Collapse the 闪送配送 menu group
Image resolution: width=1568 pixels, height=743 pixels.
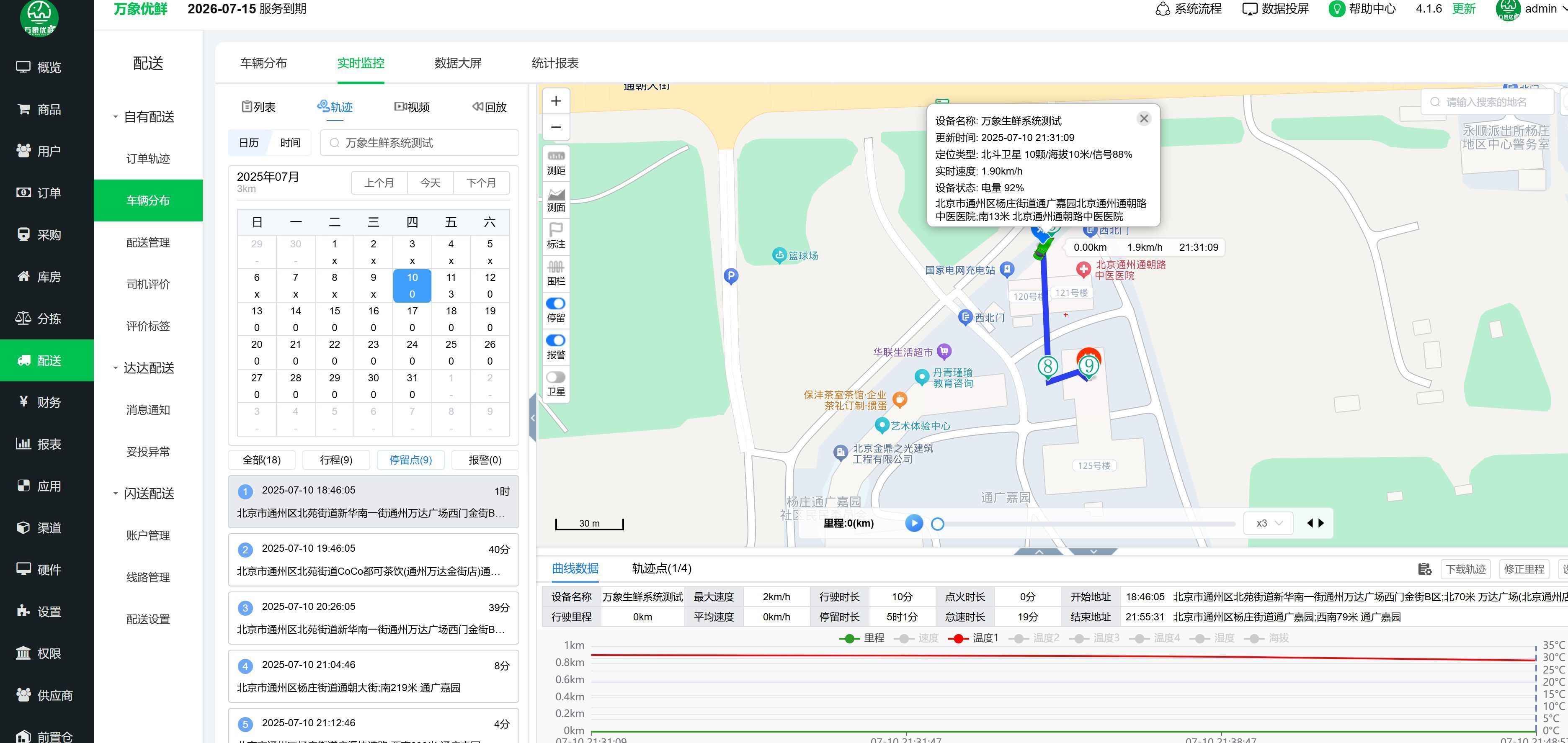click(x=144, y=494)
